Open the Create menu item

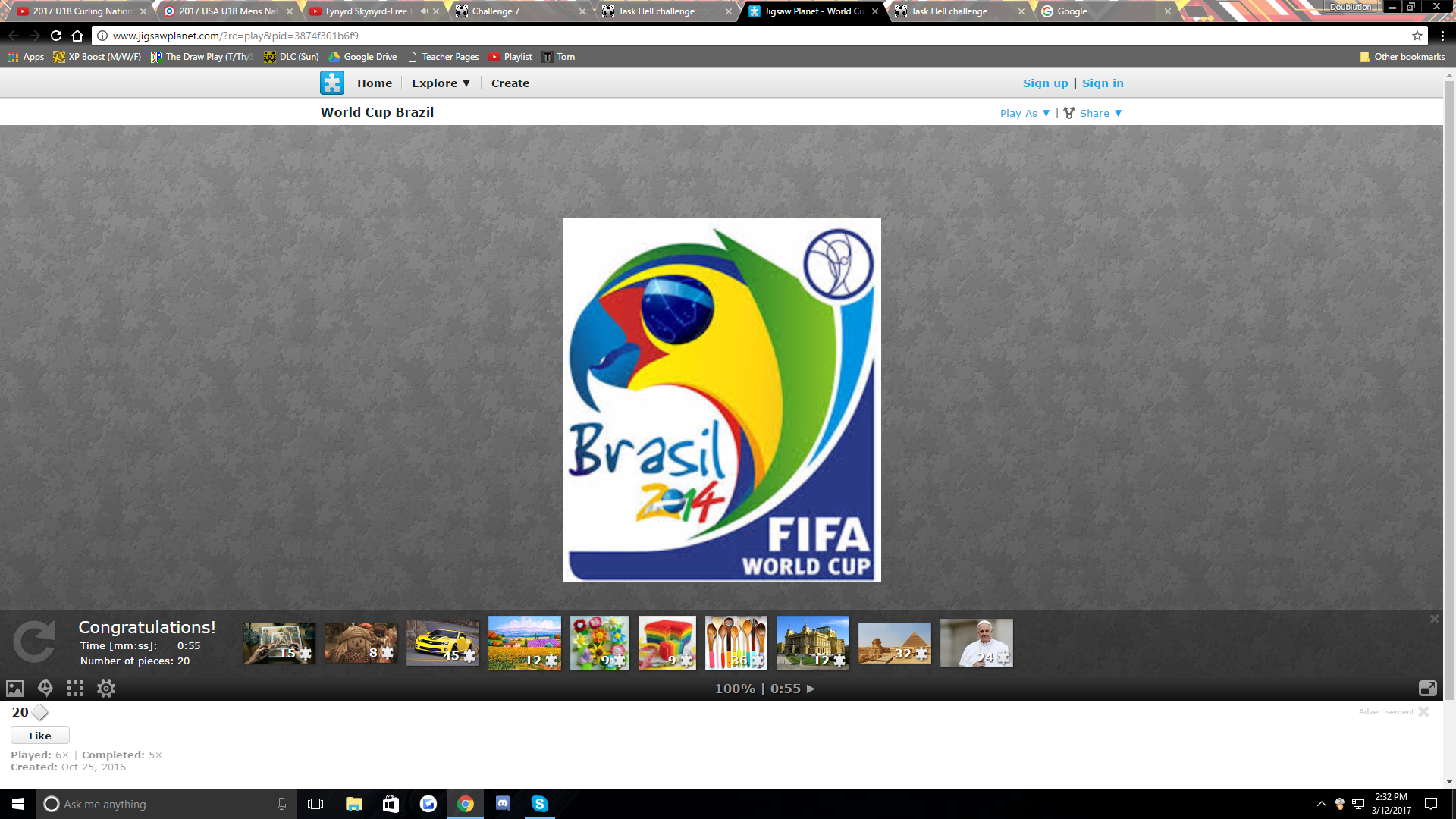(510, 83)
